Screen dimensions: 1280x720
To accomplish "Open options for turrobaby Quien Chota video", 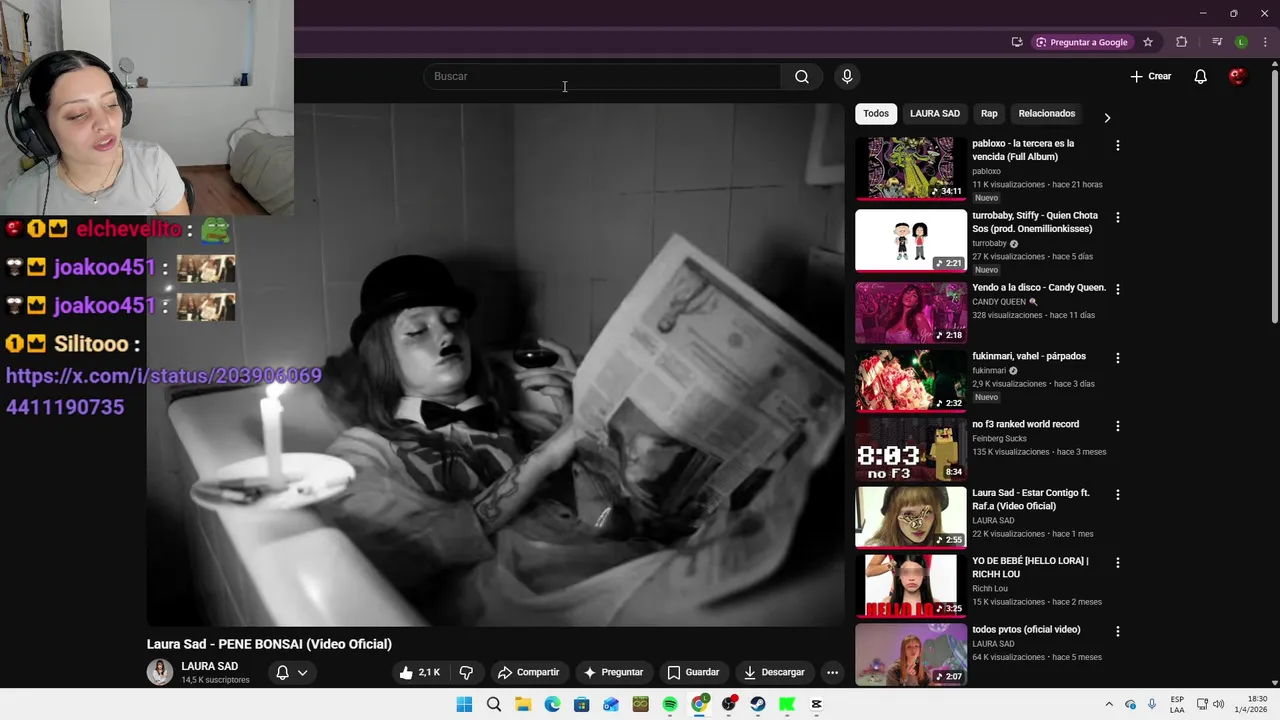I will point(1118,217).
